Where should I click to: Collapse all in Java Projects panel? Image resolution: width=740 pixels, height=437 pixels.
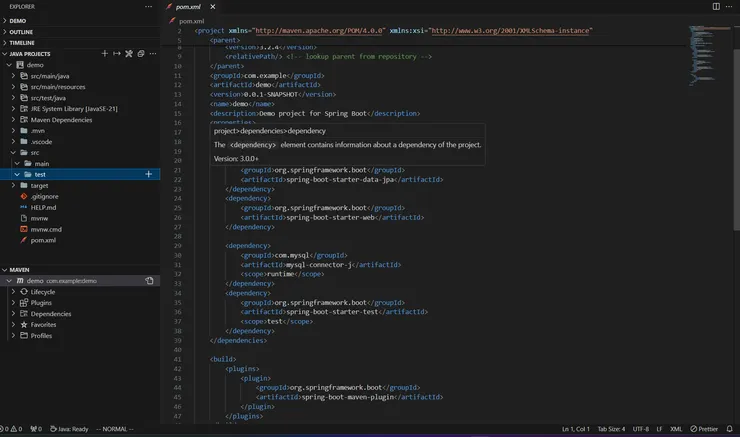coord(141,53)
